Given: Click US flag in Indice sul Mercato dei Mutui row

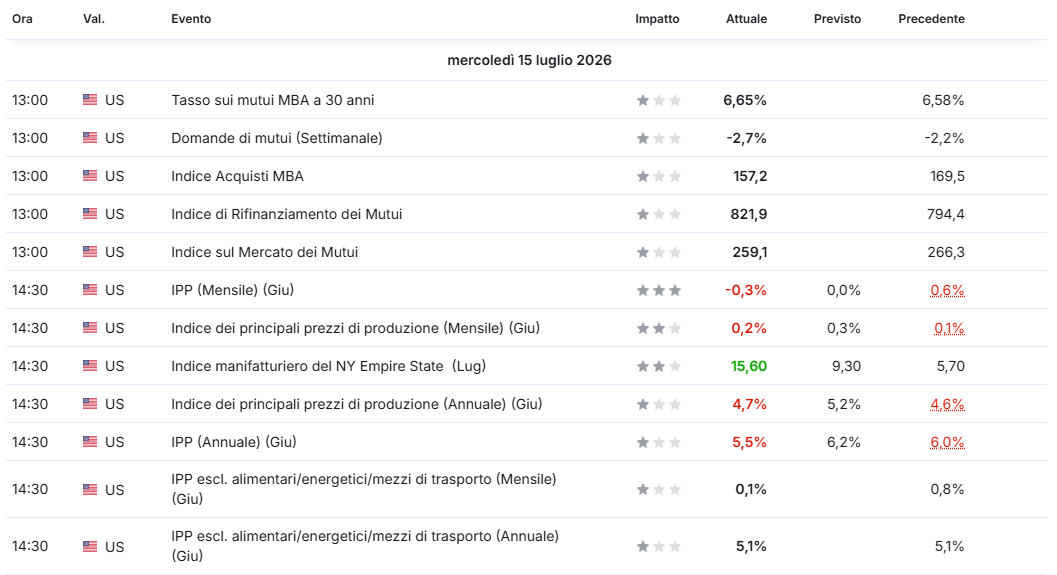Looking at the screenshot, I should [90, 251].
